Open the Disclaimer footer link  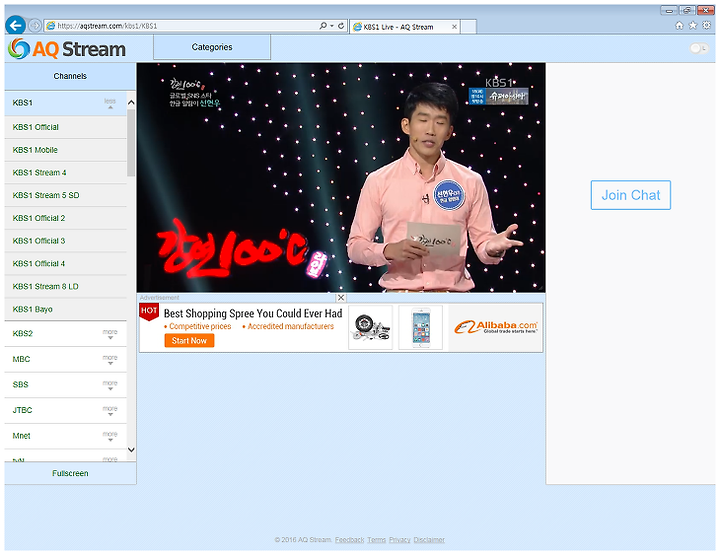[429, 540]
